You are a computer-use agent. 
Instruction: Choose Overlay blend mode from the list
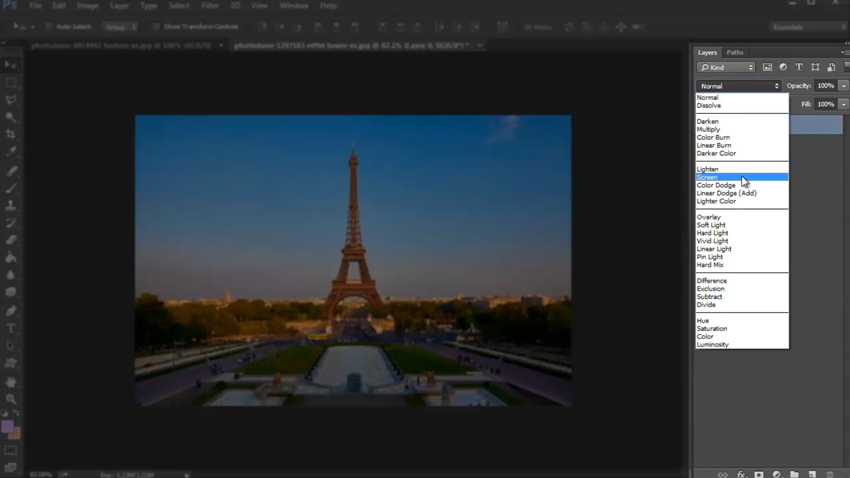(x=709, y=217)
